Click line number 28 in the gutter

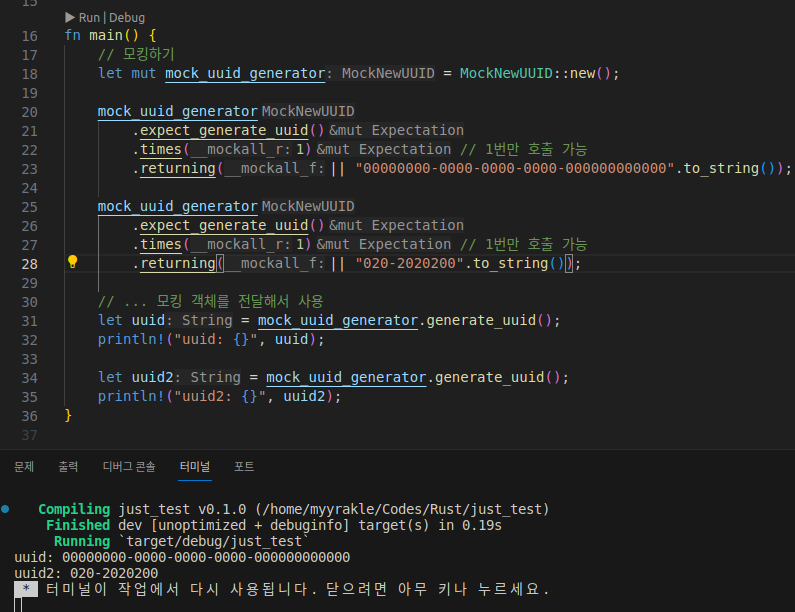[29, 263]
